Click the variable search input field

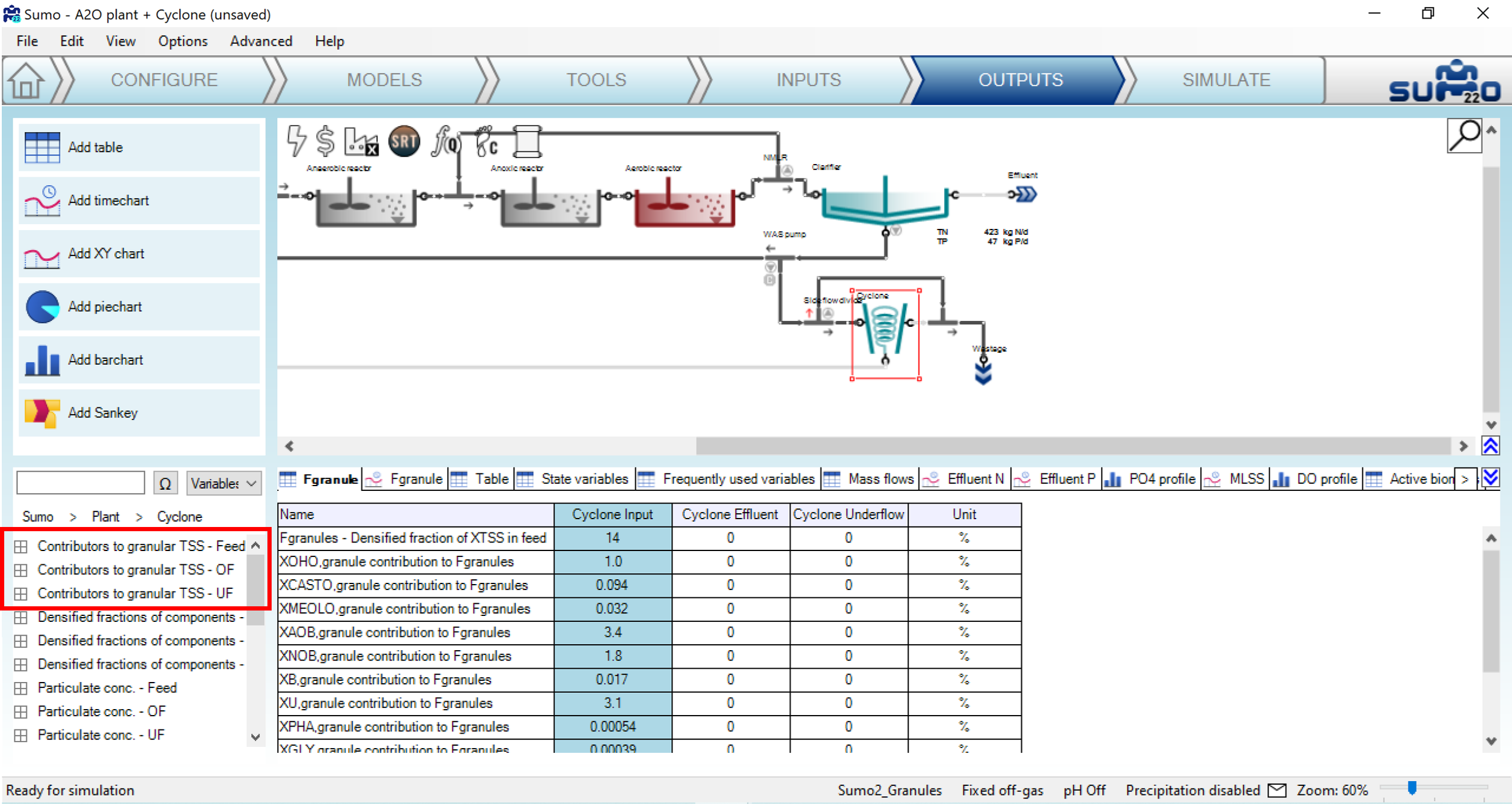point(81,483)
